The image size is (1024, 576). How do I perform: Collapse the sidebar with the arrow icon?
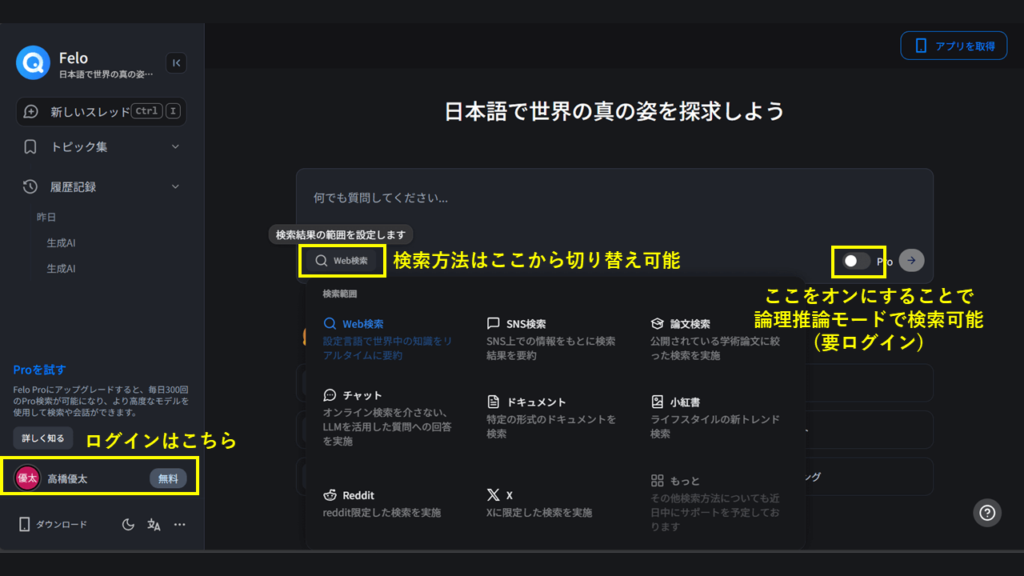[176, 63]
